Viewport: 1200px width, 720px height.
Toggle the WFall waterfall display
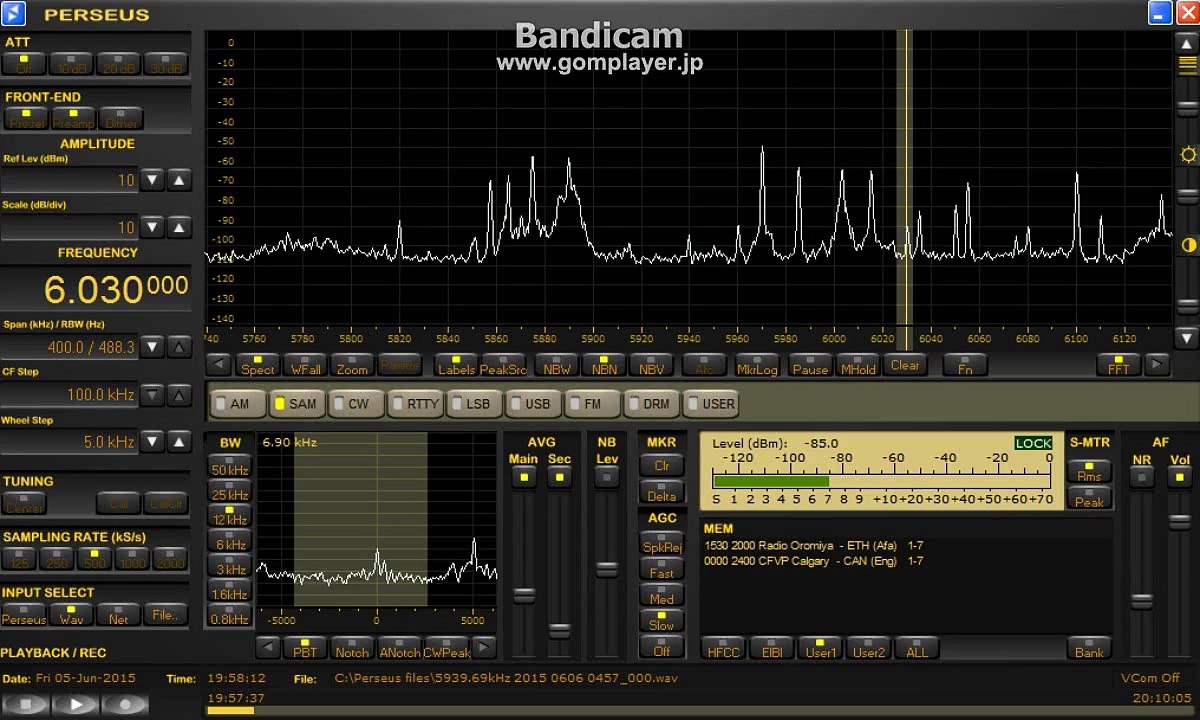tap(305, 365)
